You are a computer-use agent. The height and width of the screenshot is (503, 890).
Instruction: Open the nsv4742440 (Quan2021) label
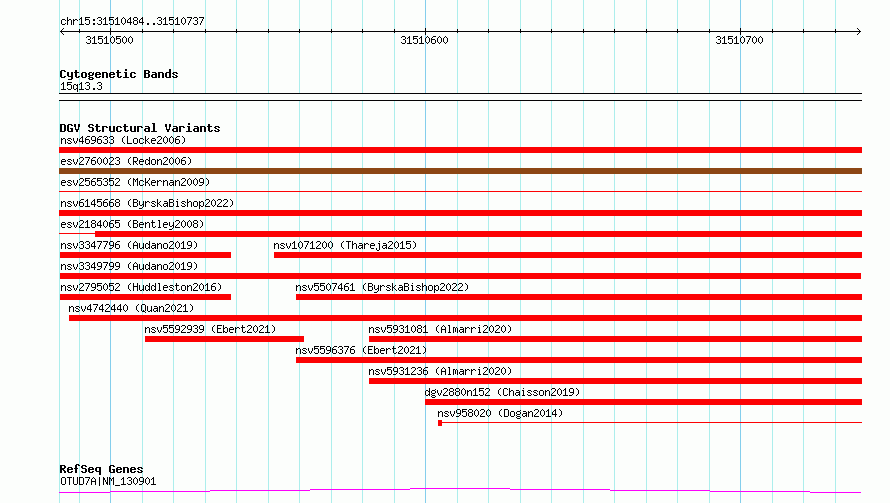[131, 308]
